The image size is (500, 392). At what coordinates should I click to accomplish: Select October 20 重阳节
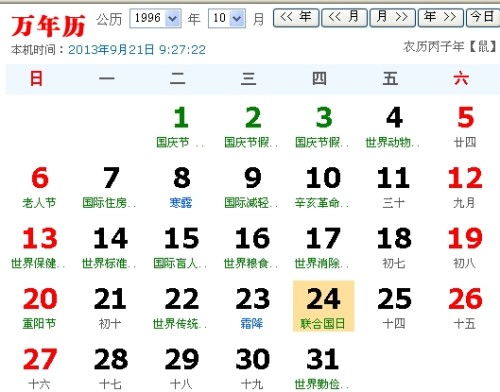click(39, 308)
